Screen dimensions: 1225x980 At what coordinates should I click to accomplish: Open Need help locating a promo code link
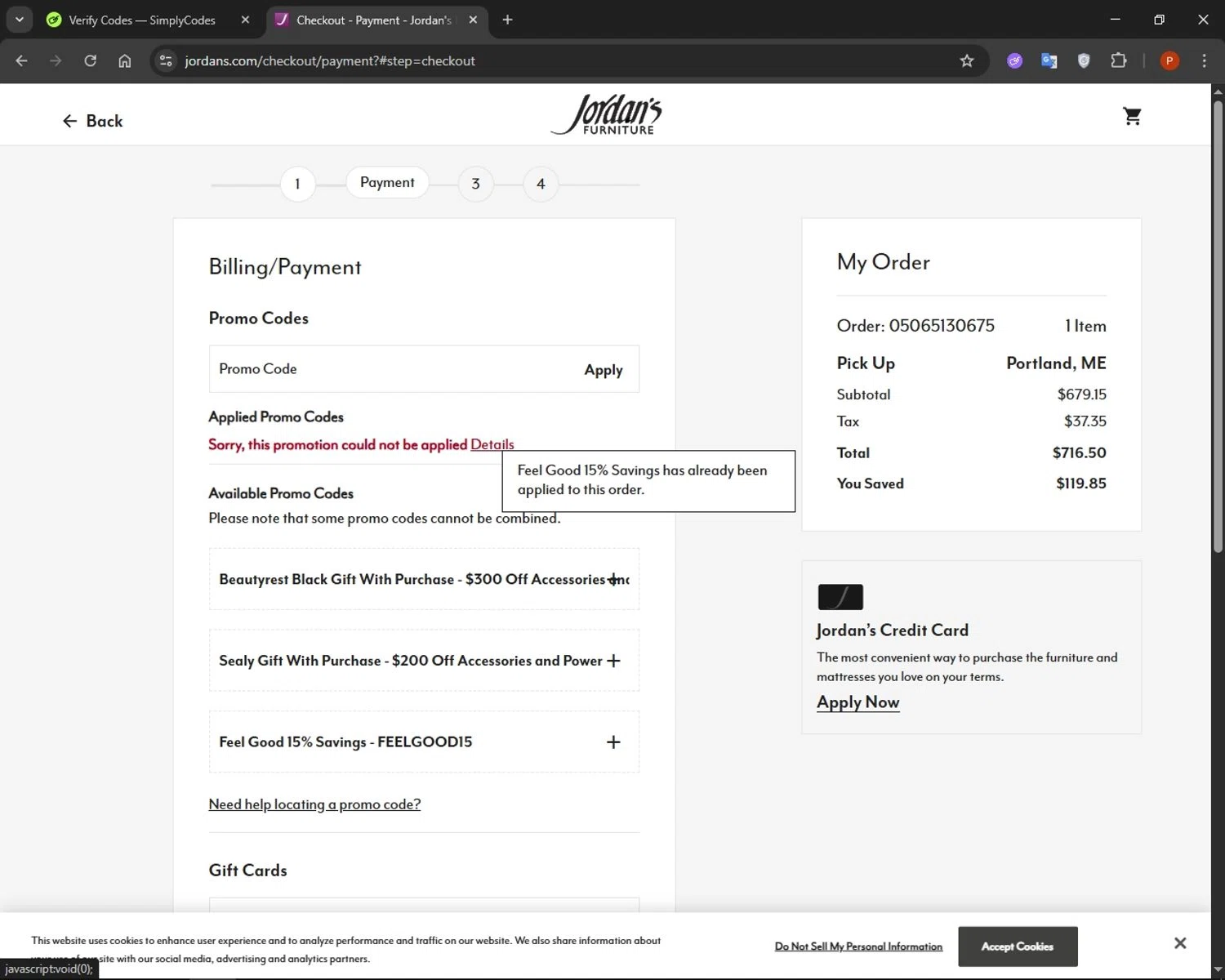point(314,804)
